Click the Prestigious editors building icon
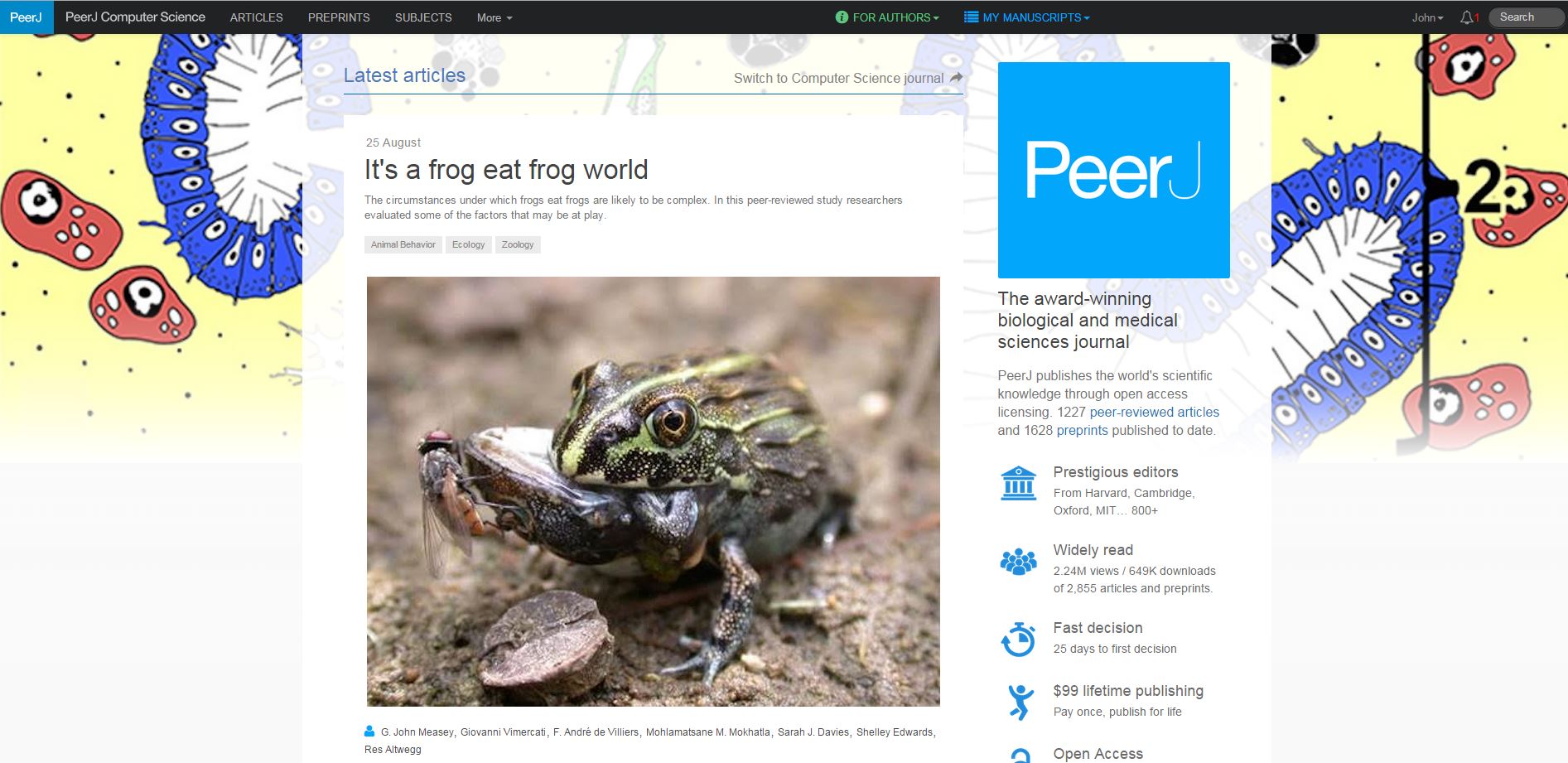The image size is (1568, 763). 1018,484
